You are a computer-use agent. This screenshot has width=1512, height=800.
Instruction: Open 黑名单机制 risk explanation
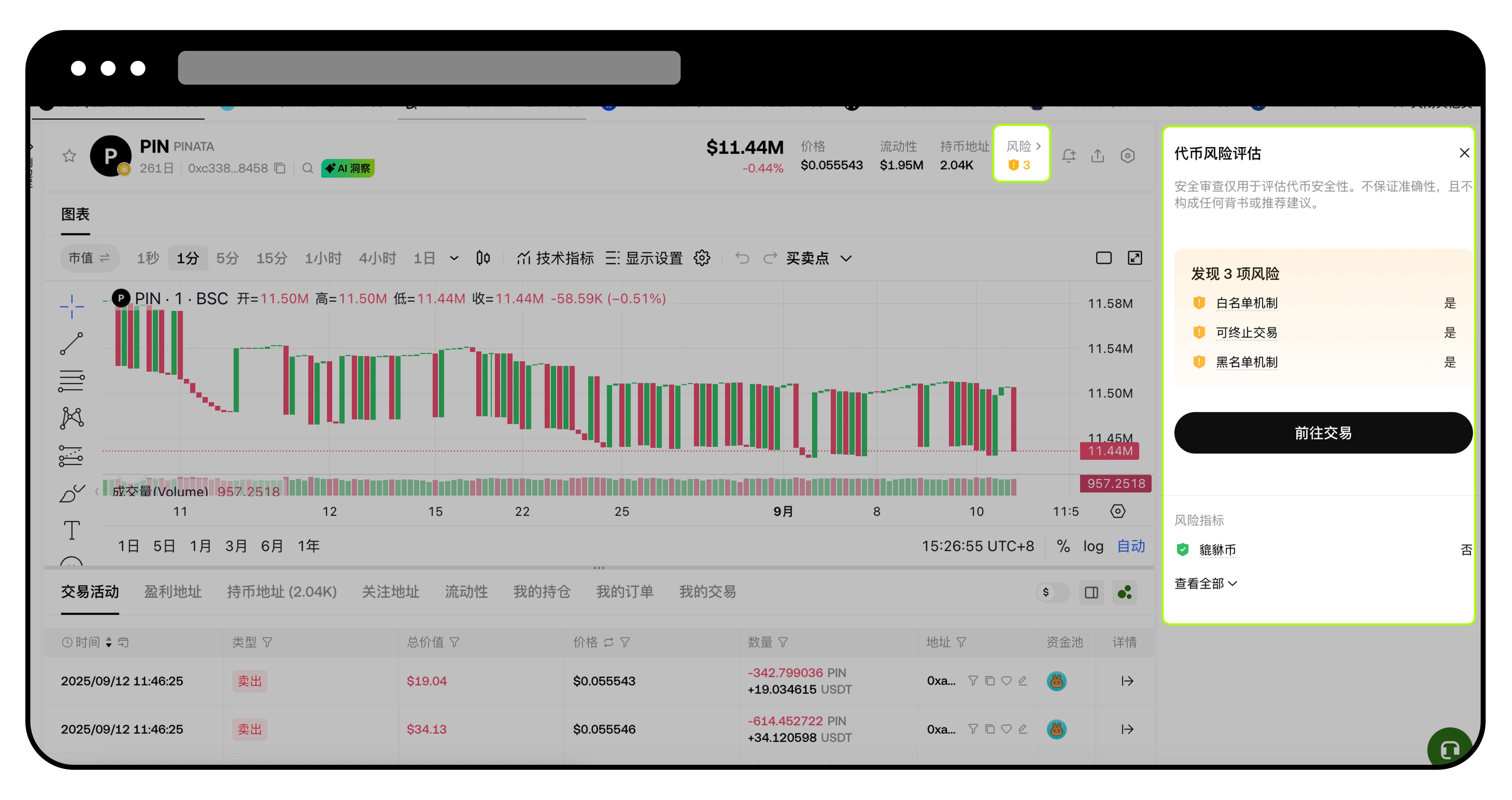1247,362
